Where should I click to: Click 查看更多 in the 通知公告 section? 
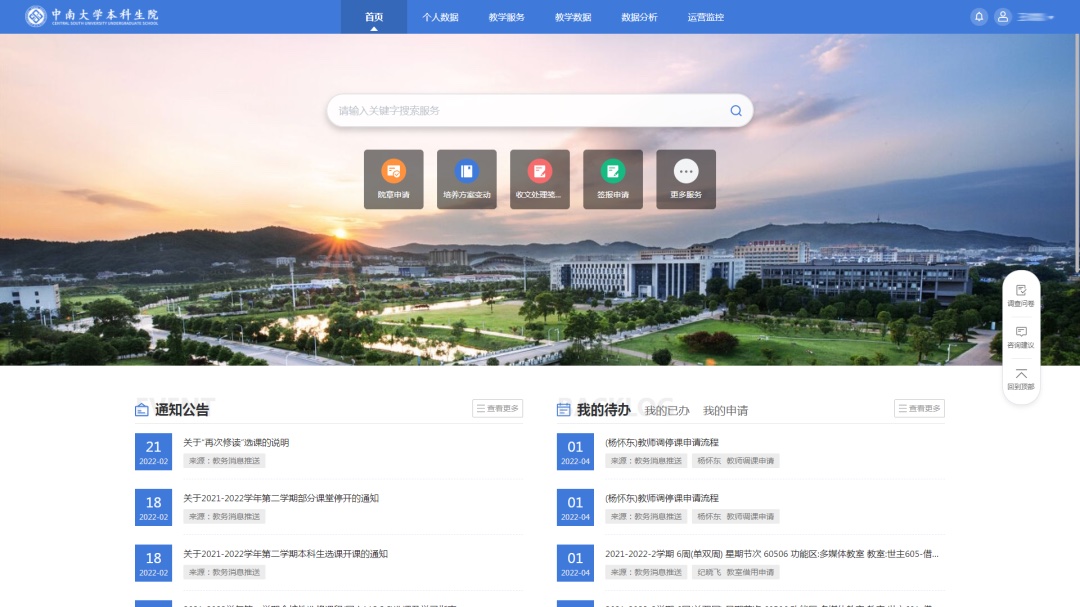tap(497, 408)
